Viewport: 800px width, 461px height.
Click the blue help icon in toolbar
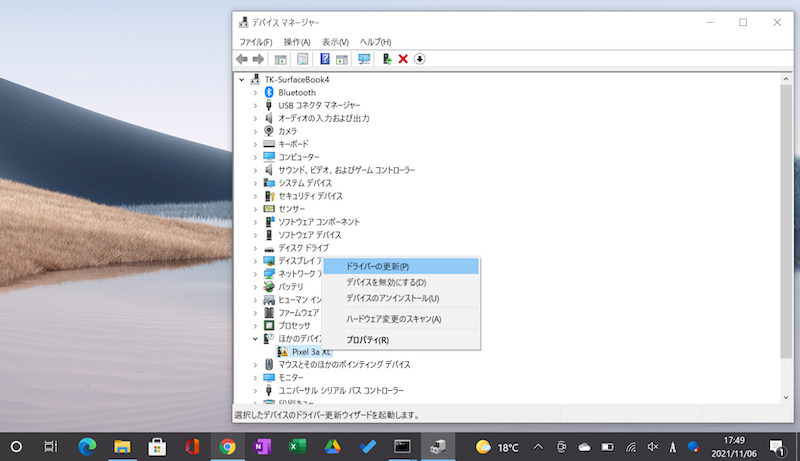click(325, 59)
